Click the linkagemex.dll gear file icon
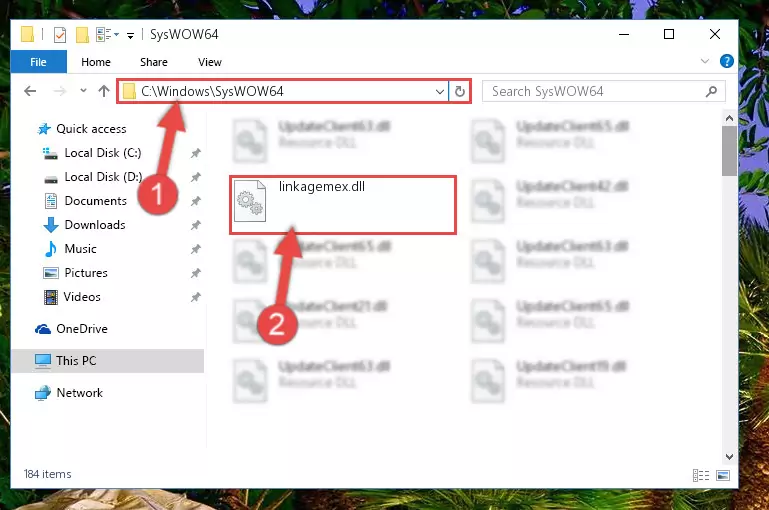Viewport: 769px width, 510px height. point(250,201)
